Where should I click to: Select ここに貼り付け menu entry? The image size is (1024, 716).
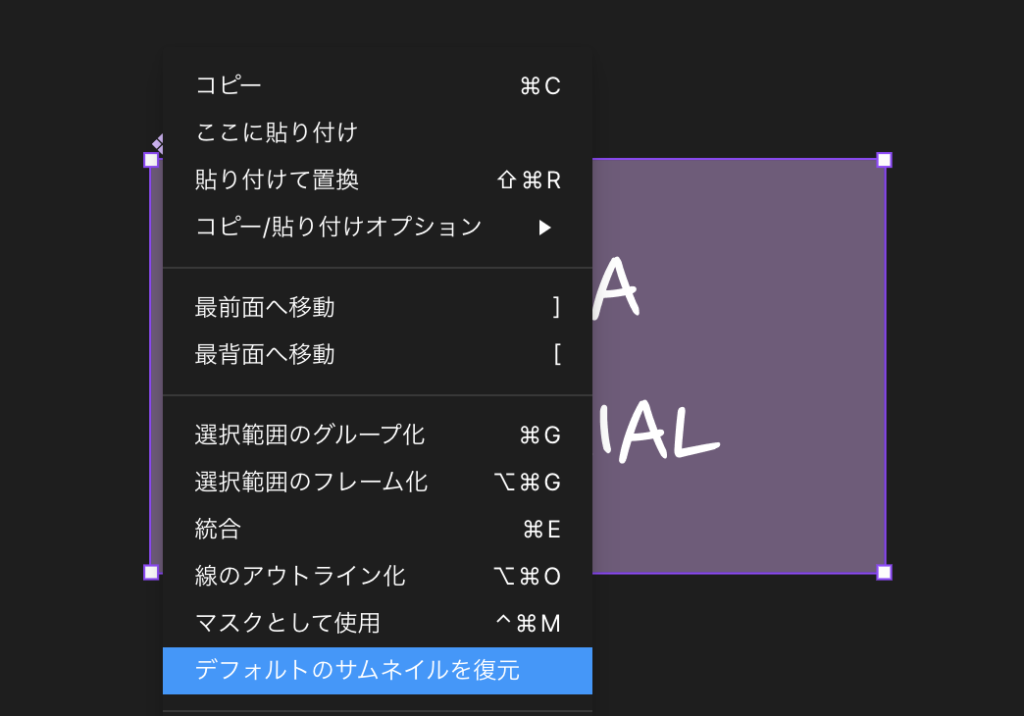(x=276, y=133)
